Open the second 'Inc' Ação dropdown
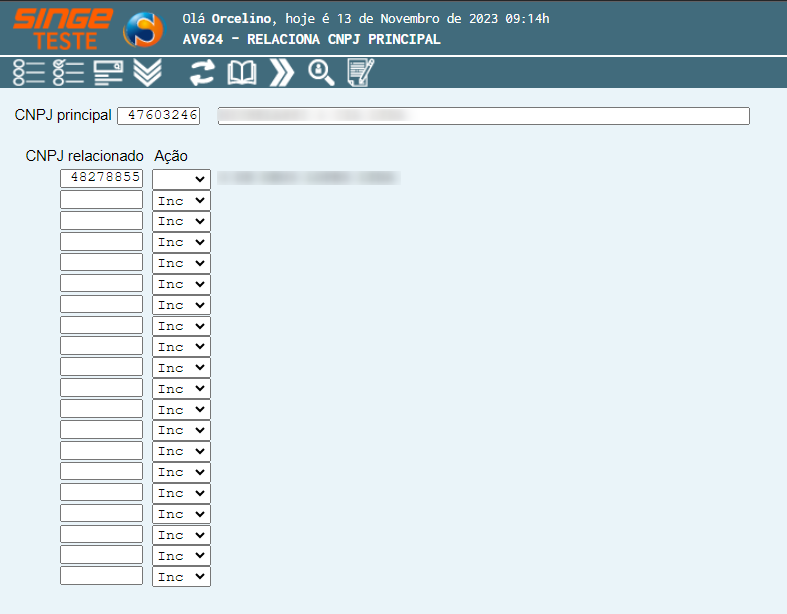The width and height of the screenshot is (787, 614). 181,221
